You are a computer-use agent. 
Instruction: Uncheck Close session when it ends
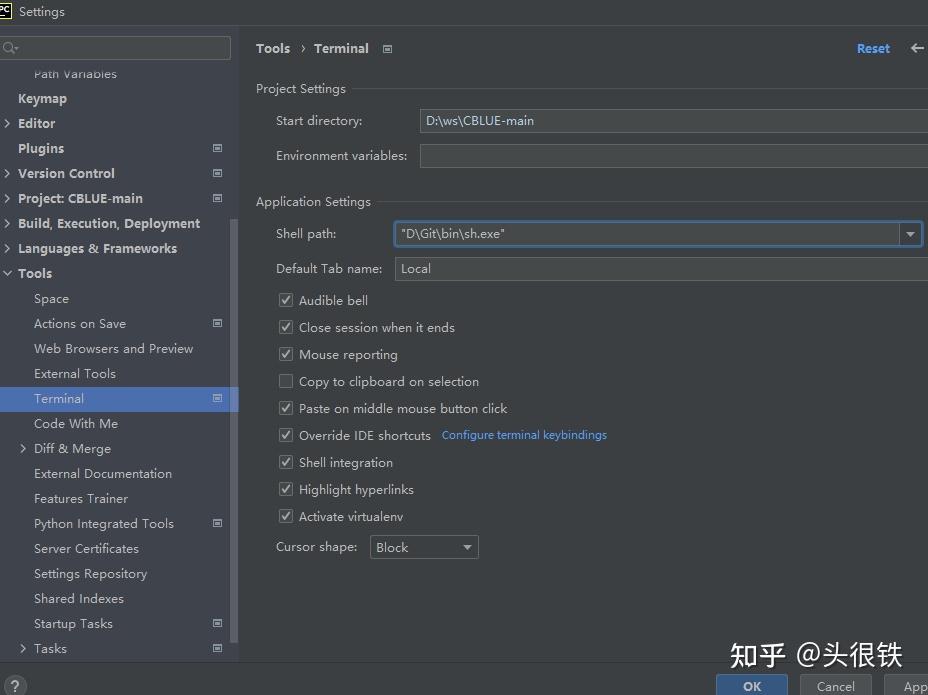click(286, 327)
